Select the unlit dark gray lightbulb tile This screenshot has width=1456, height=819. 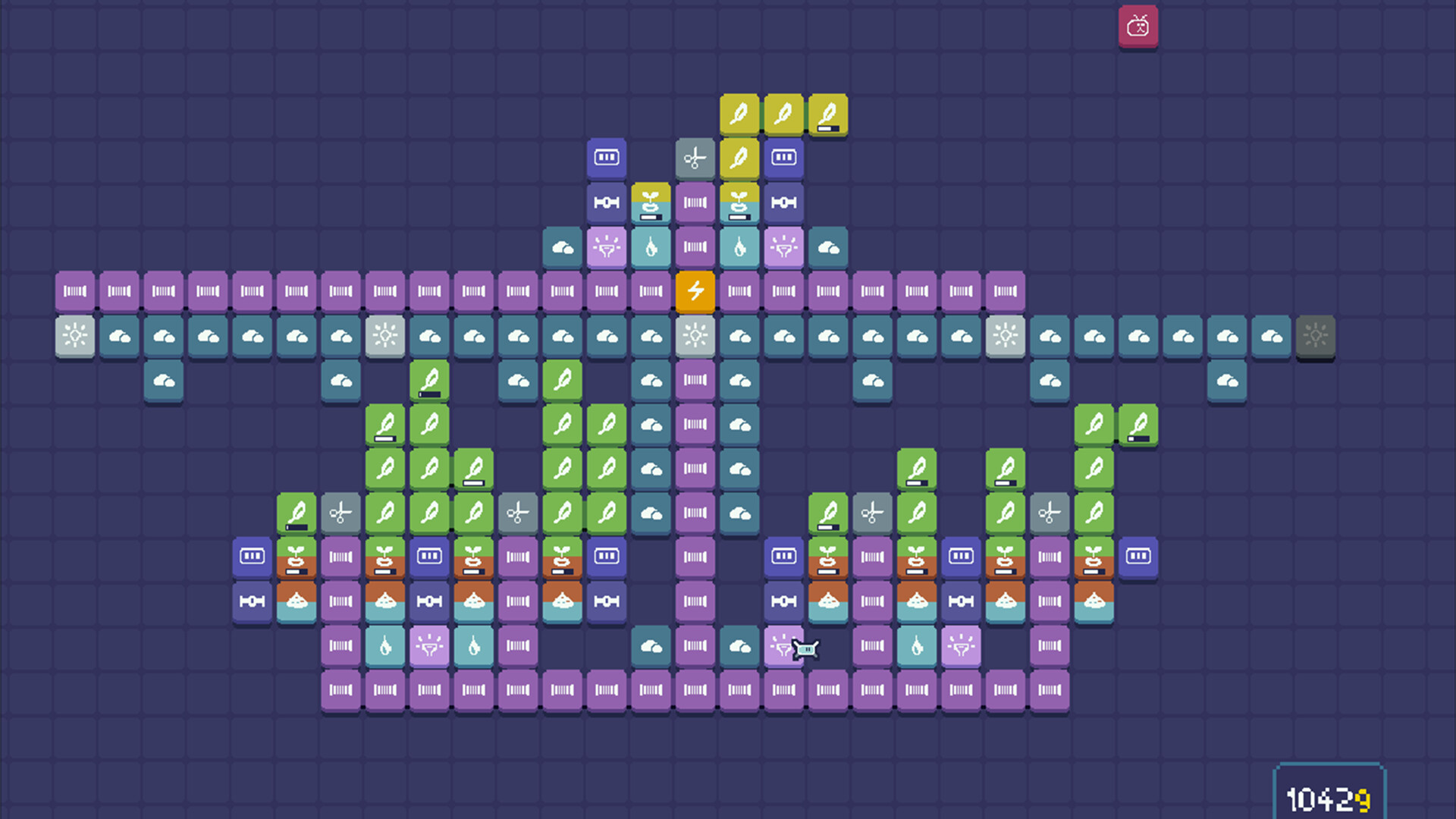pyautogui.click(x=1315, y=336)
